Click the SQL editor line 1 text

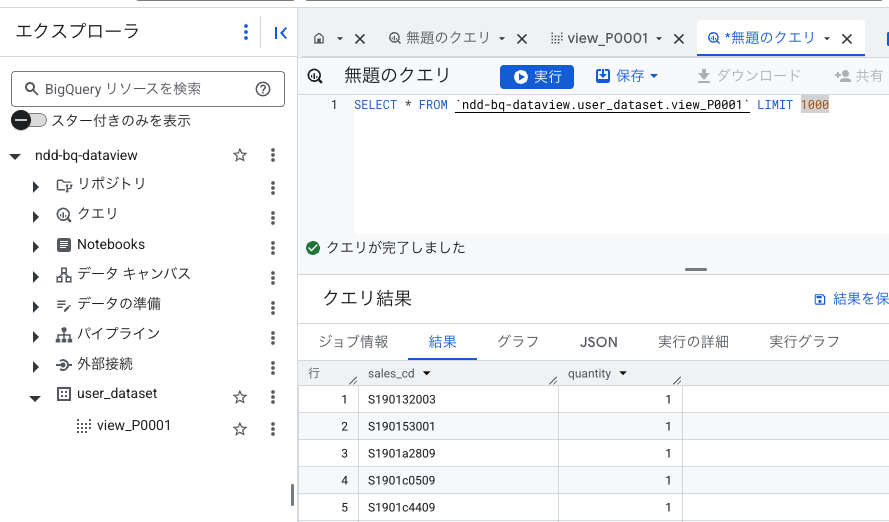tap(591, 105)
